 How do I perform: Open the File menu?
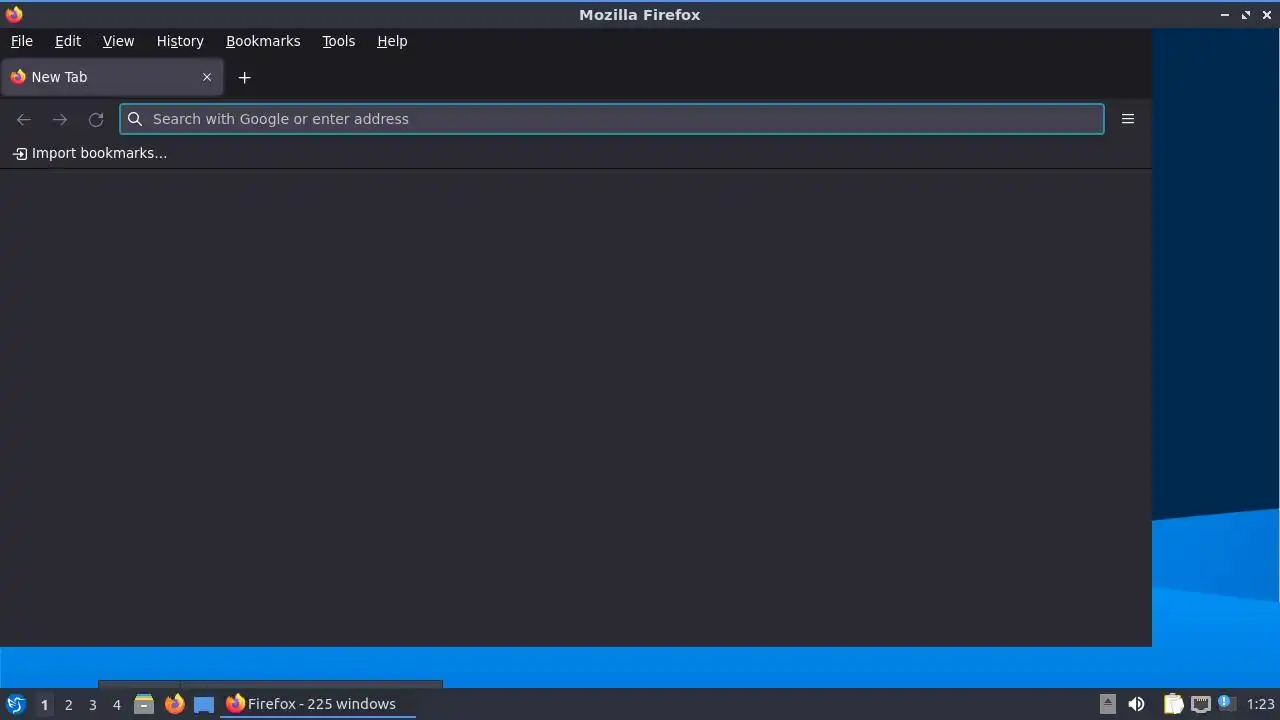pyautogui.click(x=21, y=41)
